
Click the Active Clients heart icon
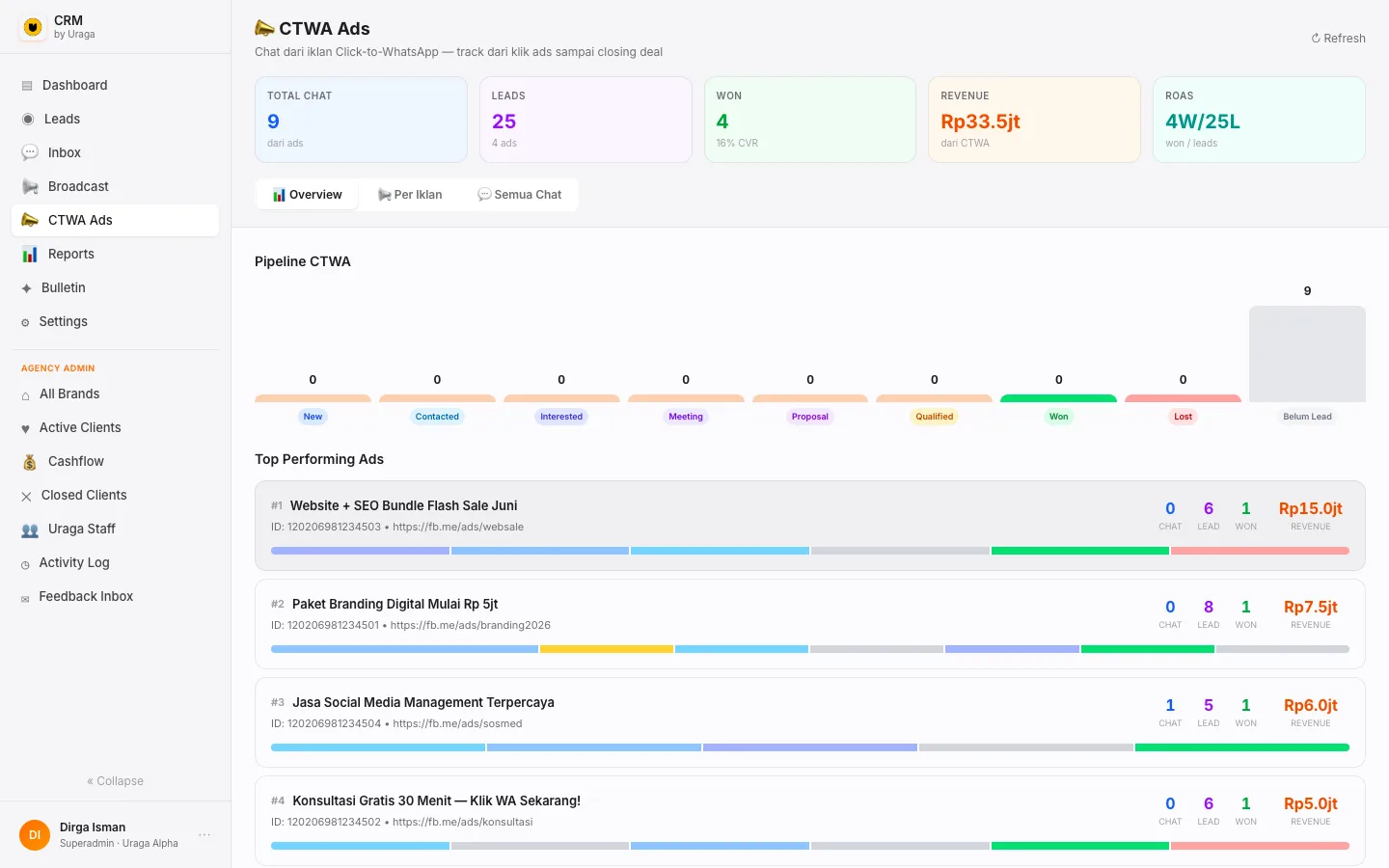click(26, 428)
